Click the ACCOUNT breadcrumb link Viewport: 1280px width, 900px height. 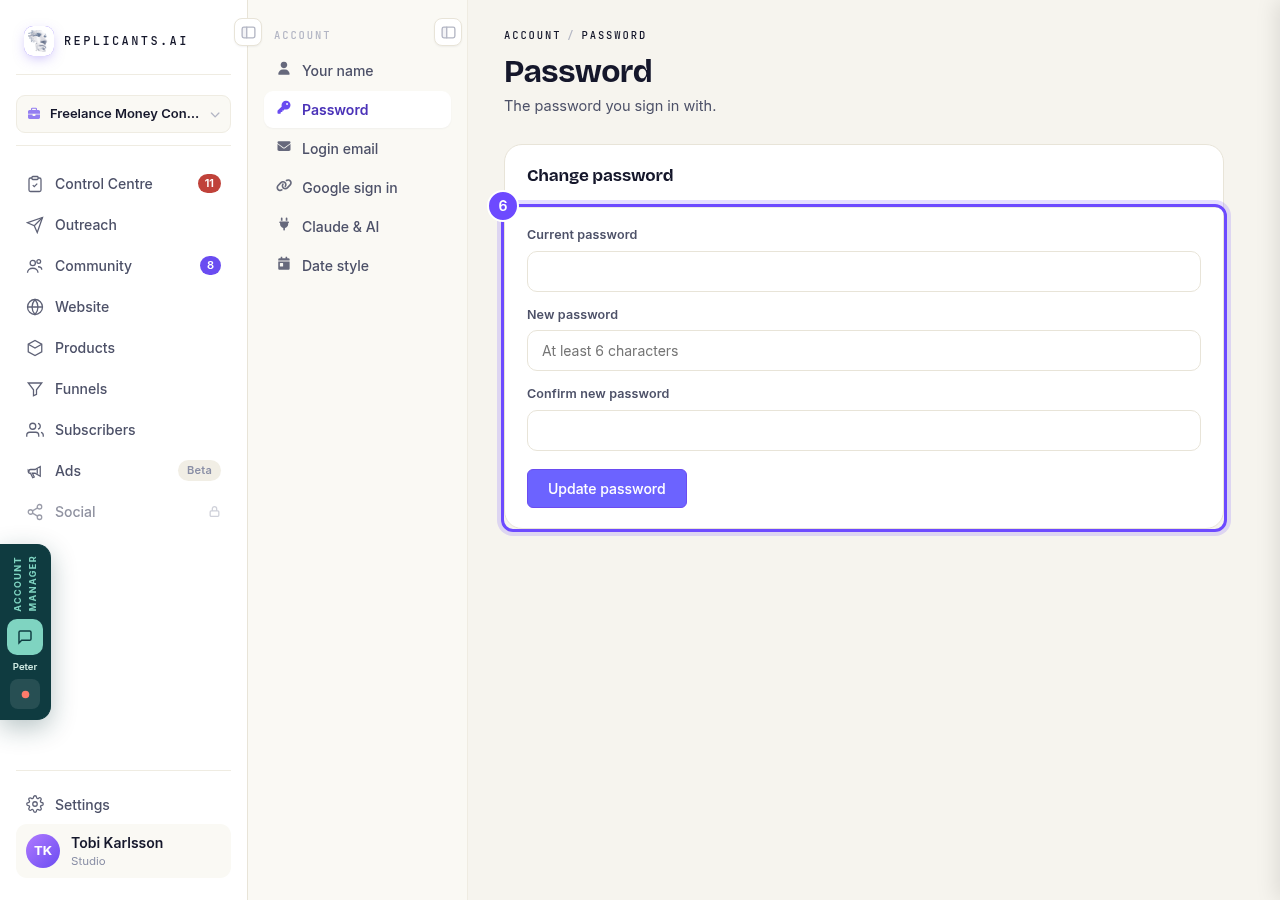(532, 35)
